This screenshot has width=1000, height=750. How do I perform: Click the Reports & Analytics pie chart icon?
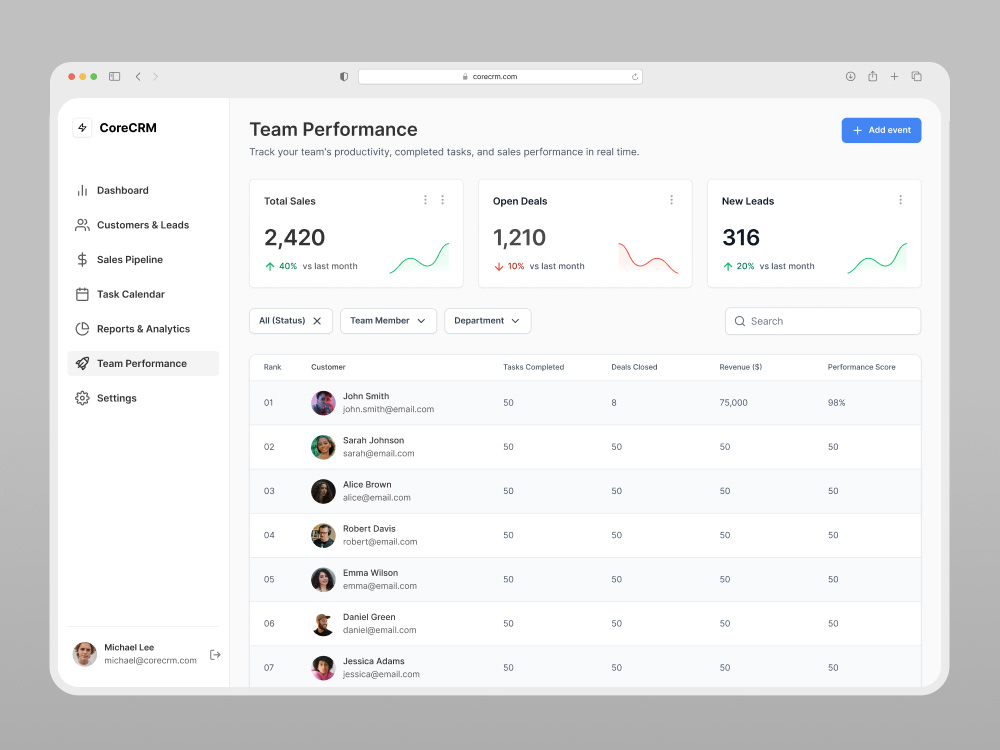(82, 328)
